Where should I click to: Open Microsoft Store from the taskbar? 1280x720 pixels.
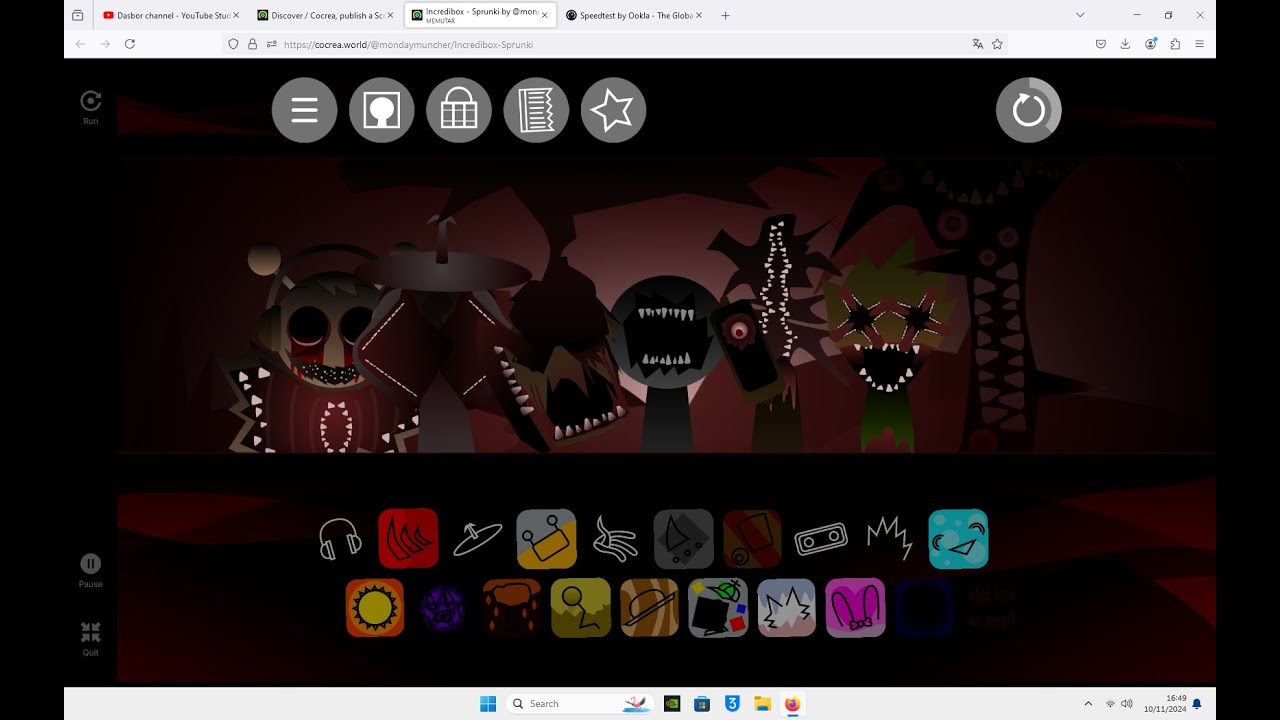point(702,704)
